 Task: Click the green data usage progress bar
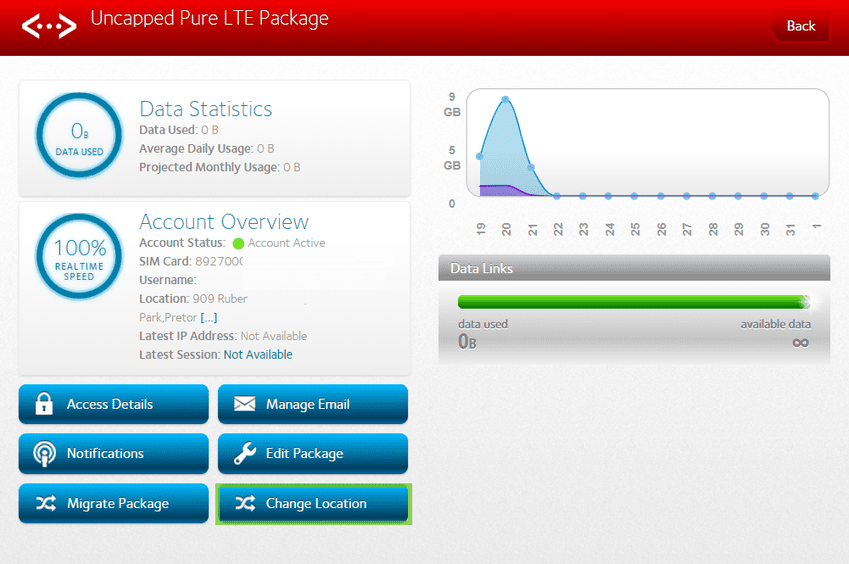coord(632,302)
